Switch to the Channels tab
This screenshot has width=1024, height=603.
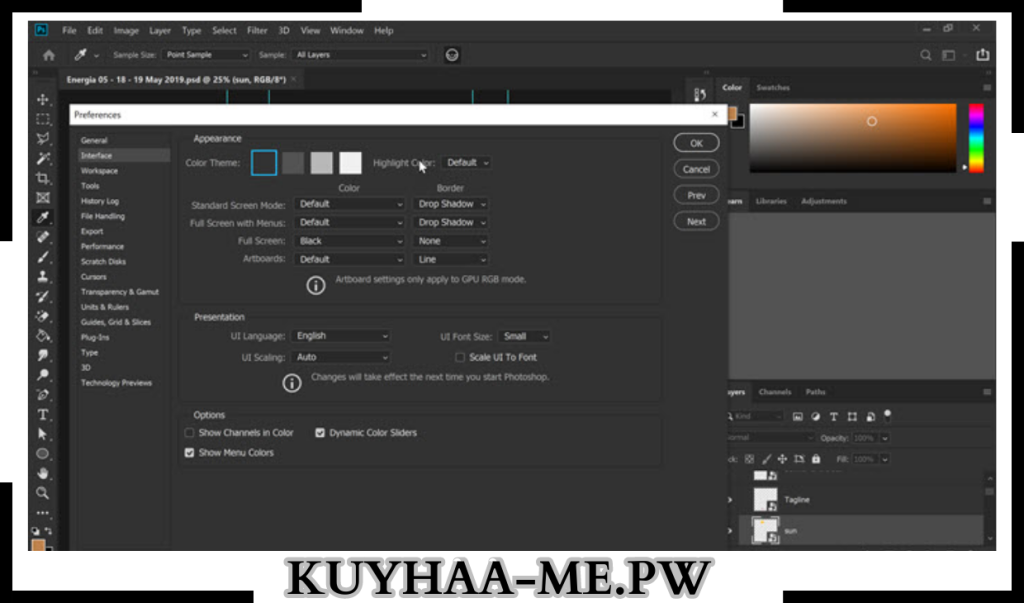tap(775, 392)
